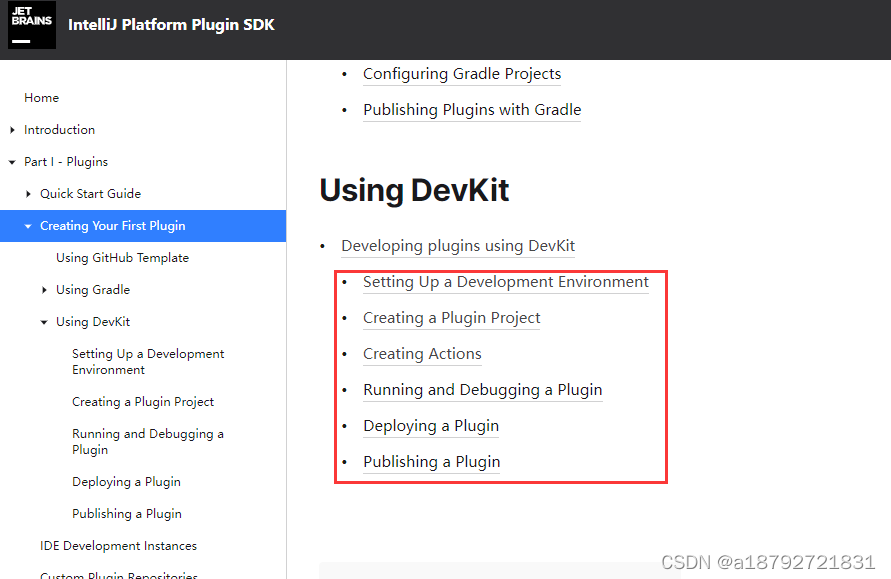Viewport: 891px width, 579px height.
Task: Collapse the Creating Your First Plugin arrow
Action: (28, 226)
